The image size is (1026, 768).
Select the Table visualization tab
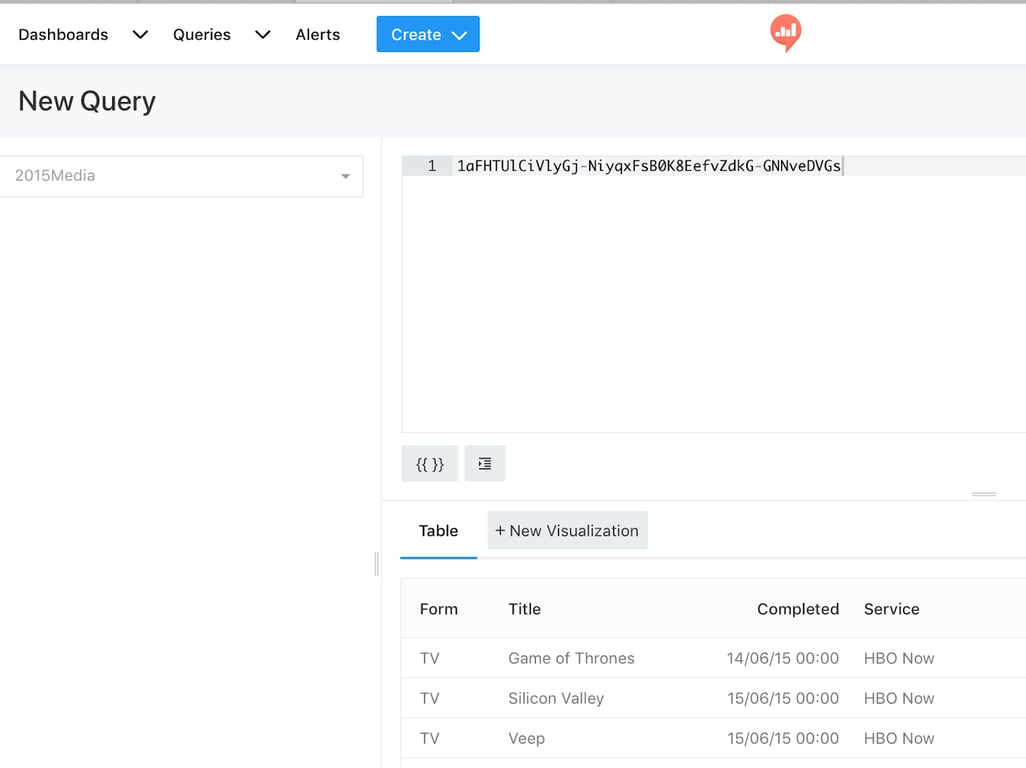point(438,531)
